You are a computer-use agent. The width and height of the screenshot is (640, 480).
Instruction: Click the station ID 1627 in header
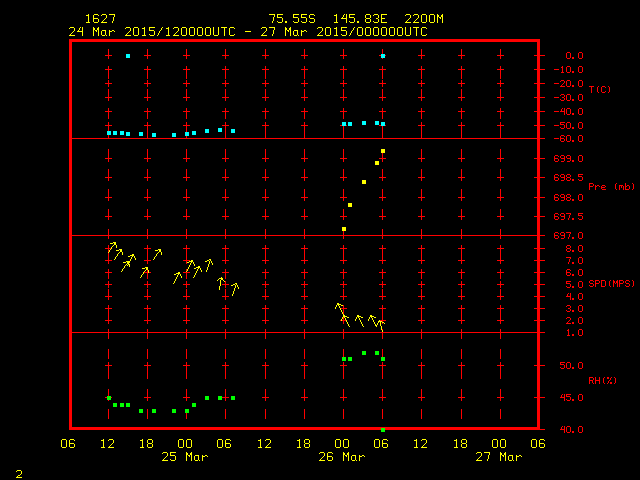[99, 19]
